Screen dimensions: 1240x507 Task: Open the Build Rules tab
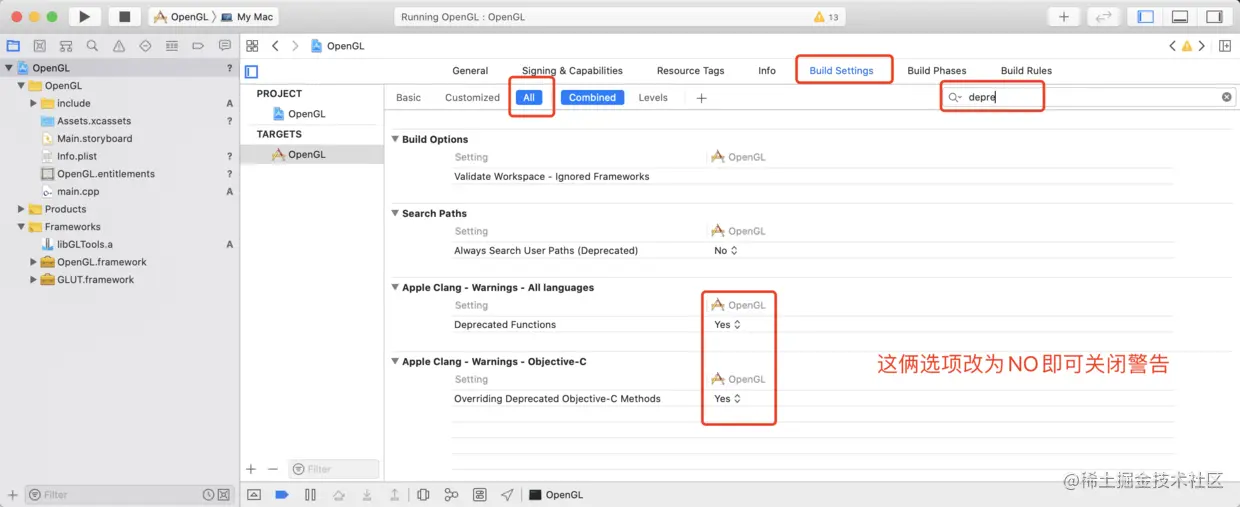tap(1026, 71)
